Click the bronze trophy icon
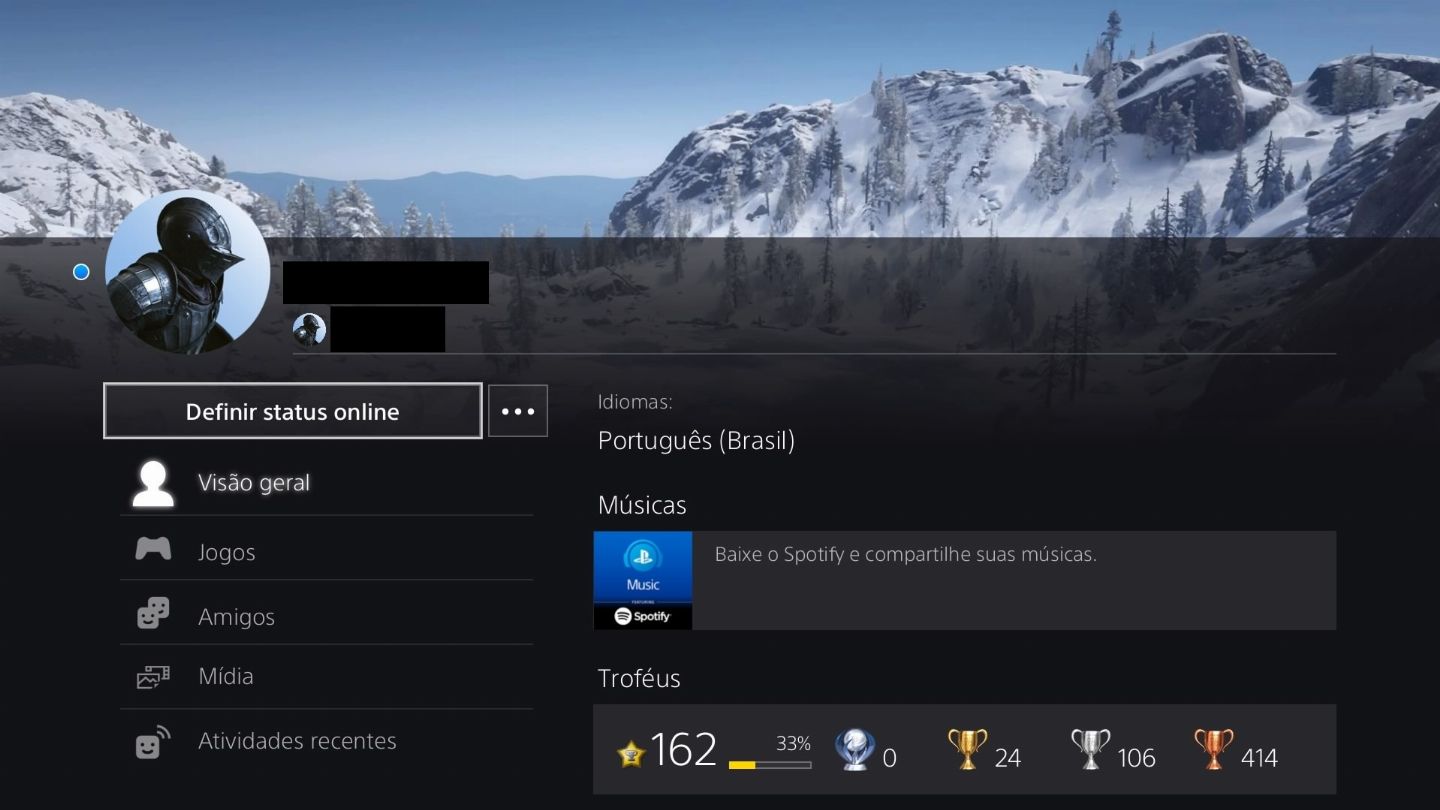Image resolution: width=1440 pixels, height=810 pixels. tap(1214, 749)
